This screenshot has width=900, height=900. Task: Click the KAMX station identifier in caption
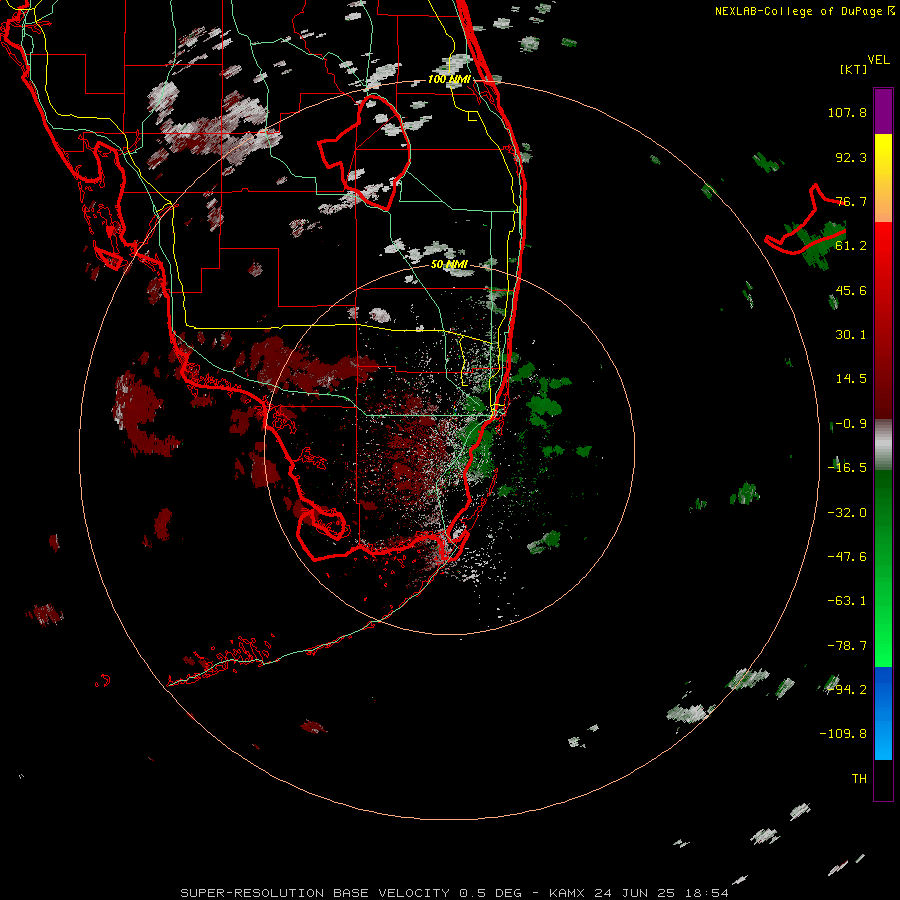pyautogui.click(x=567, y=893)
